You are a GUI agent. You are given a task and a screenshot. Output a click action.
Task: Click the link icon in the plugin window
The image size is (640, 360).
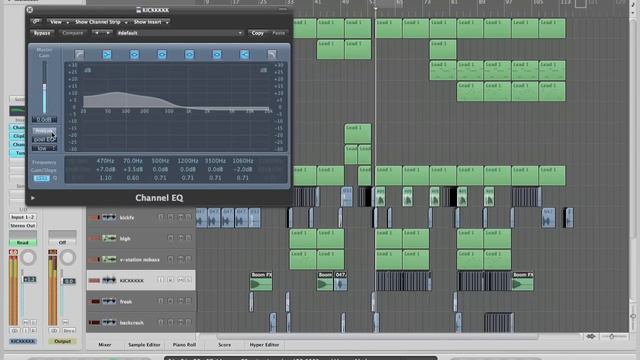(x=36, y=22)
